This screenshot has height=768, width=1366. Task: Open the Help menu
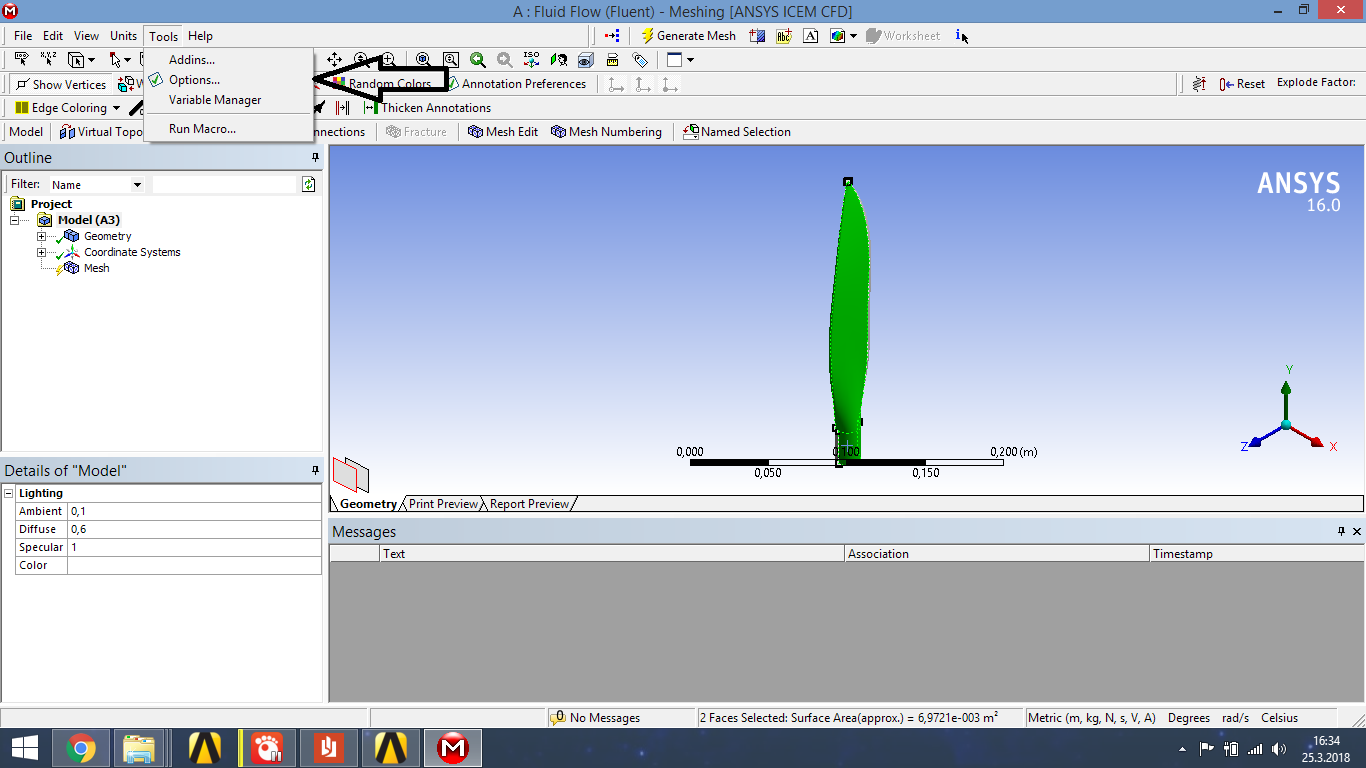click(x=200, y=36)
